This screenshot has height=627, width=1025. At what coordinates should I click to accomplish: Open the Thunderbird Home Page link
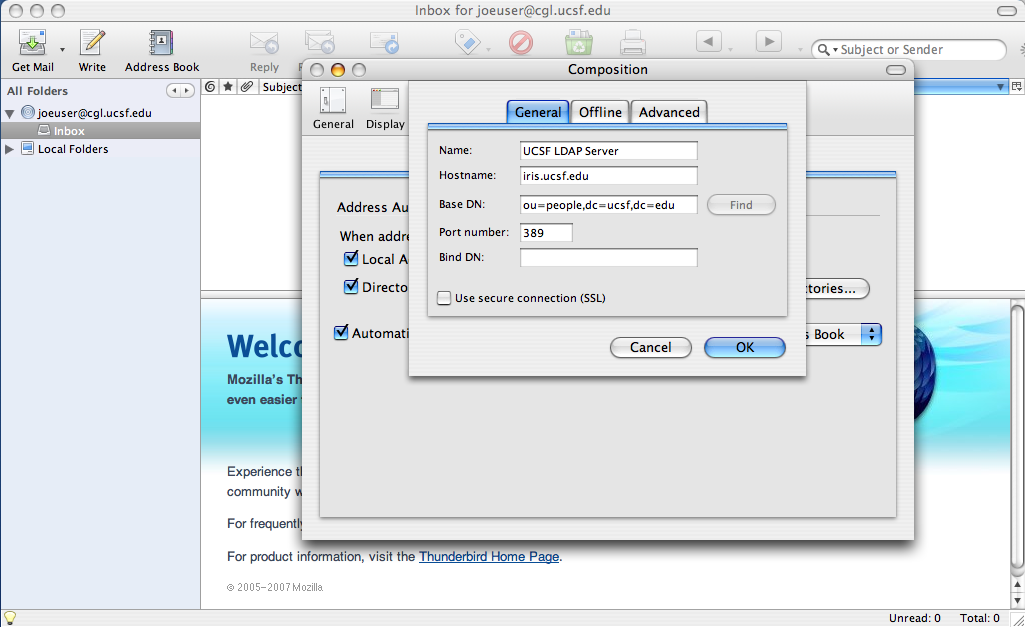coord(488,556)
